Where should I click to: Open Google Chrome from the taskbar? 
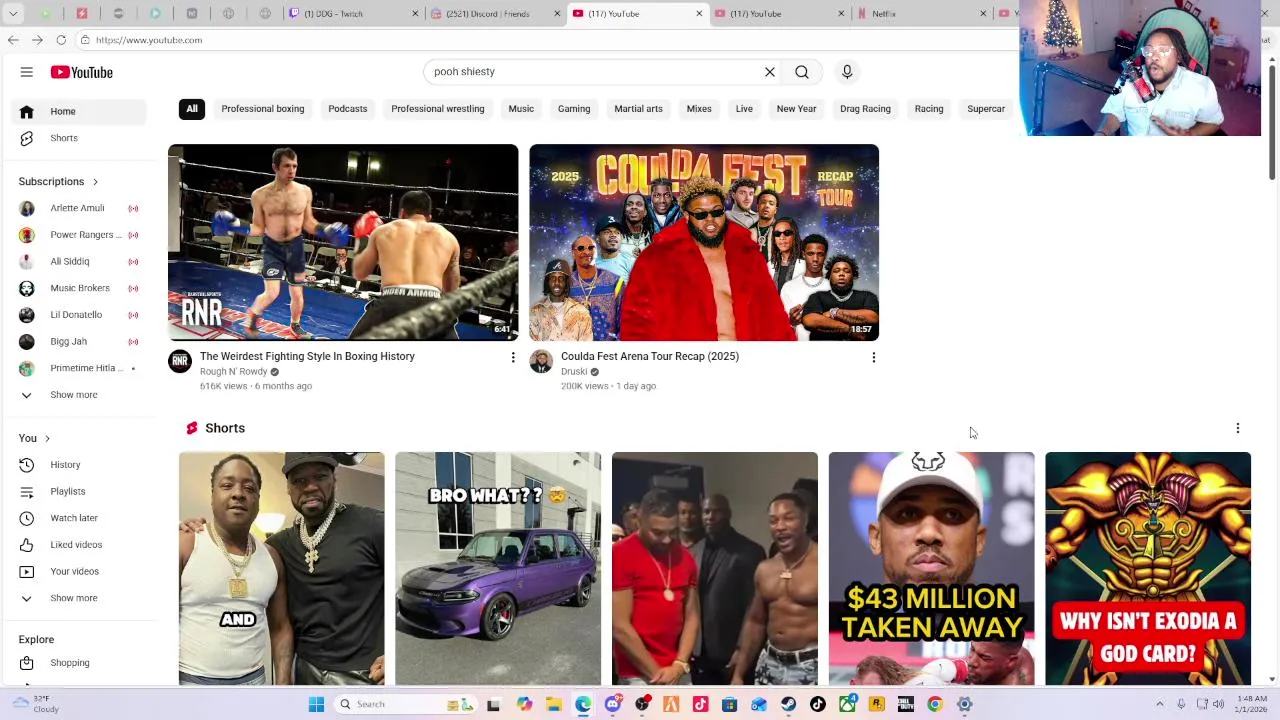(935, 704)
